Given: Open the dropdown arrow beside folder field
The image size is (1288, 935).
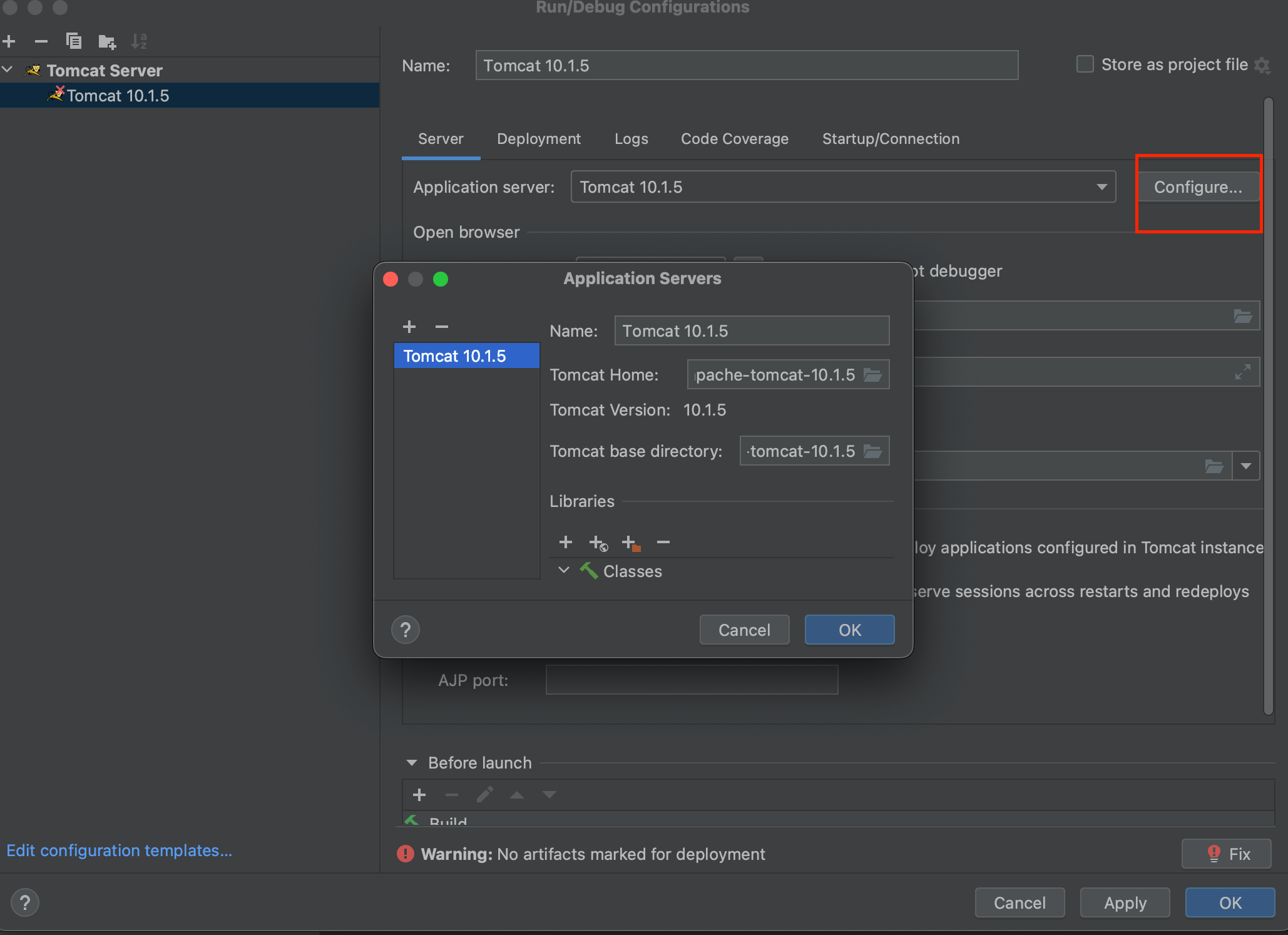Looking at the screenshot, I should [1246, 466].
